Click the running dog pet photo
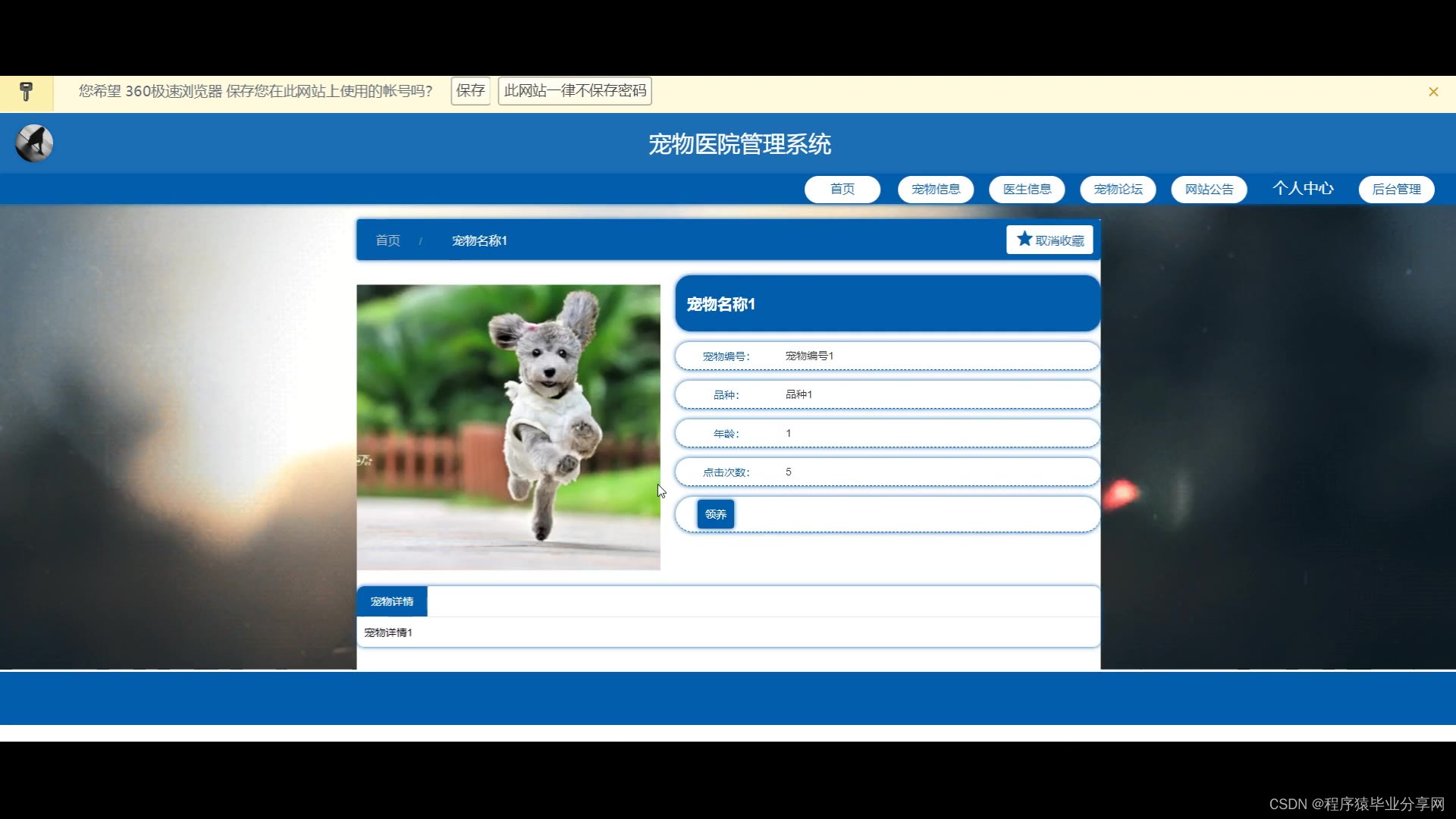Image resolution: width=1456 pixels, height=819 pixels. (x=508, y=427)
